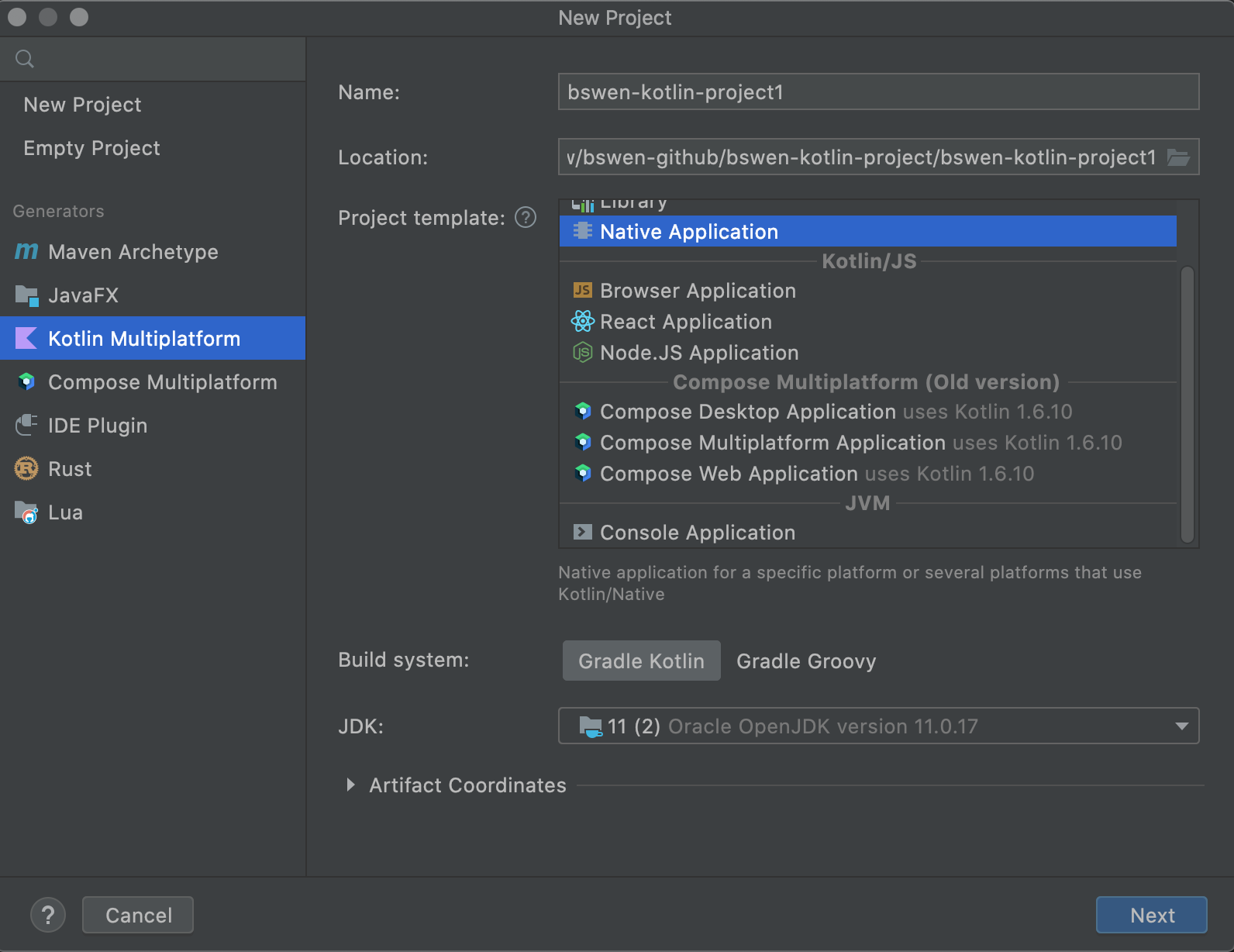Click the search magnifier icon in sidebar
1234x952 pixels.
click(25, 59)
